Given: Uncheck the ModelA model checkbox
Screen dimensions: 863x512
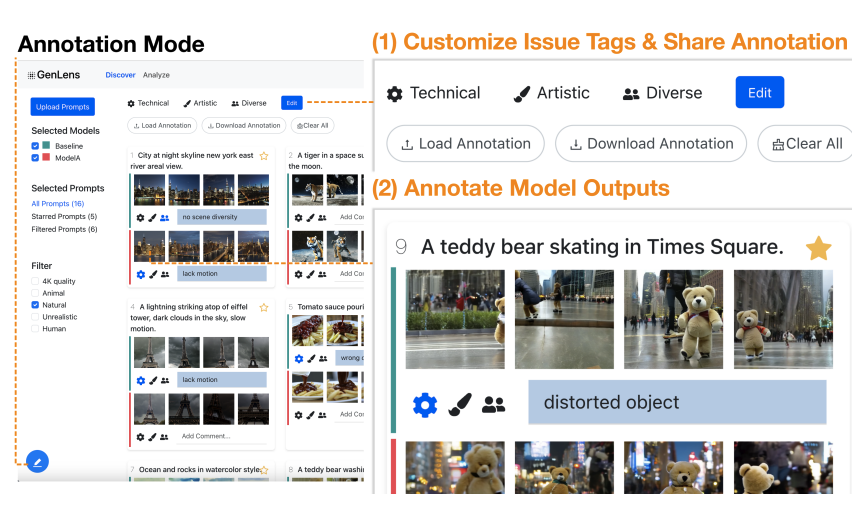Looking at the screenshot, I should [35, 157].
